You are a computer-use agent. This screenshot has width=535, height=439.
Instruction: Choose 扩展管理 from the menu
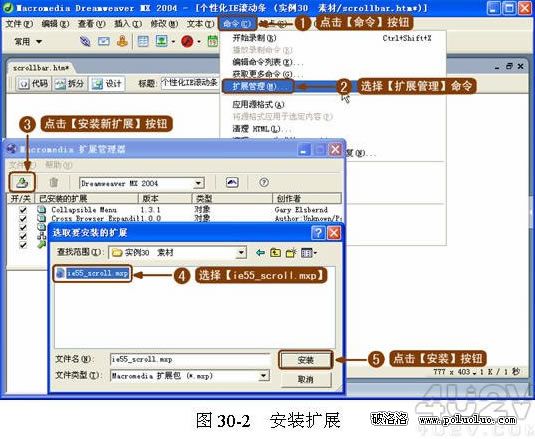258,86
